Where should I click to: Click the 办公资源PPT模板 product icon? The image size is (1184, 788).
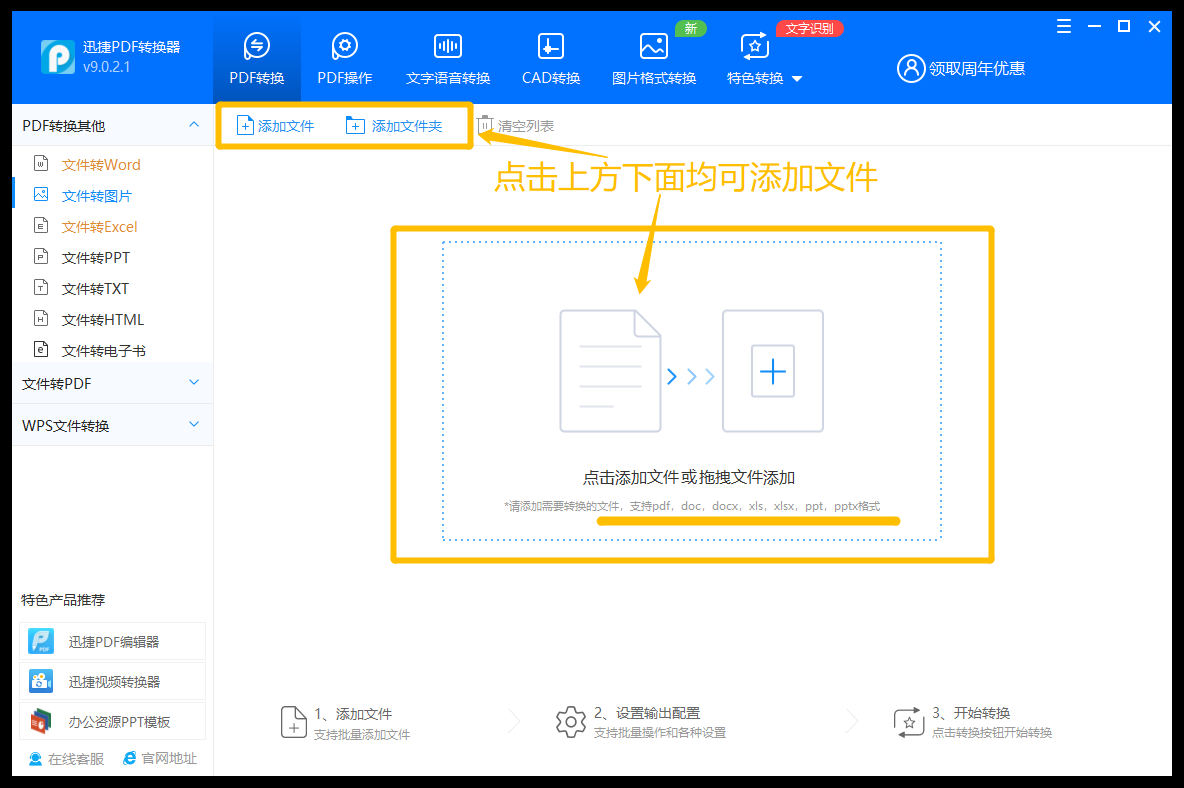click(x=41, y=722)
